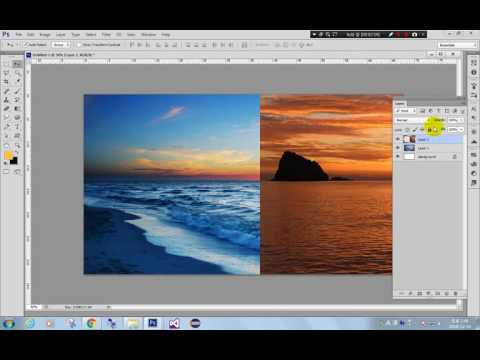Screen dimensions: 480x360
Task: Select the Dodge tool
Action: pos(17,118)
